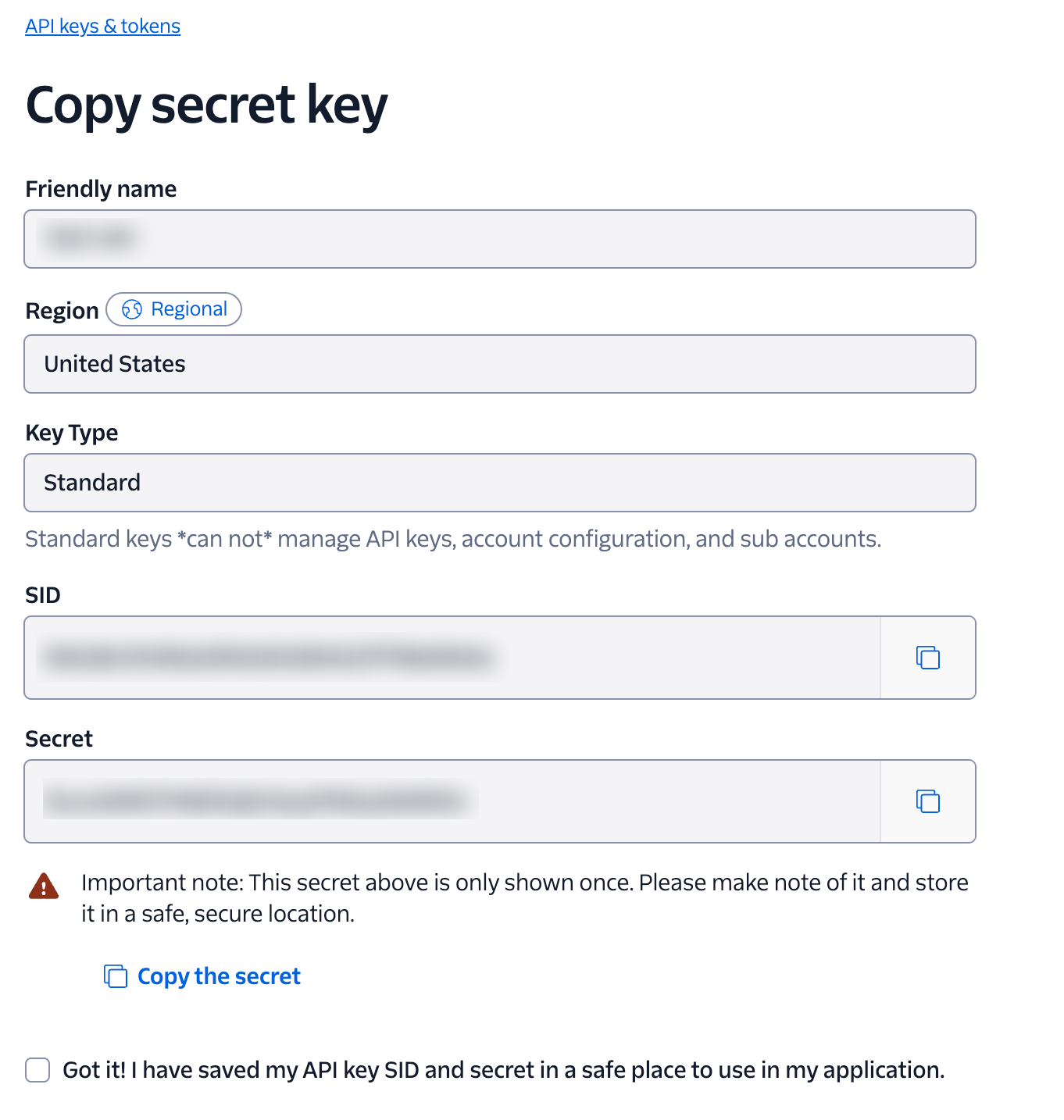Click the "Got it! I have saved" label text
The height and width of the screenshot is (1120, 1064).
(x=503, y=1070)
